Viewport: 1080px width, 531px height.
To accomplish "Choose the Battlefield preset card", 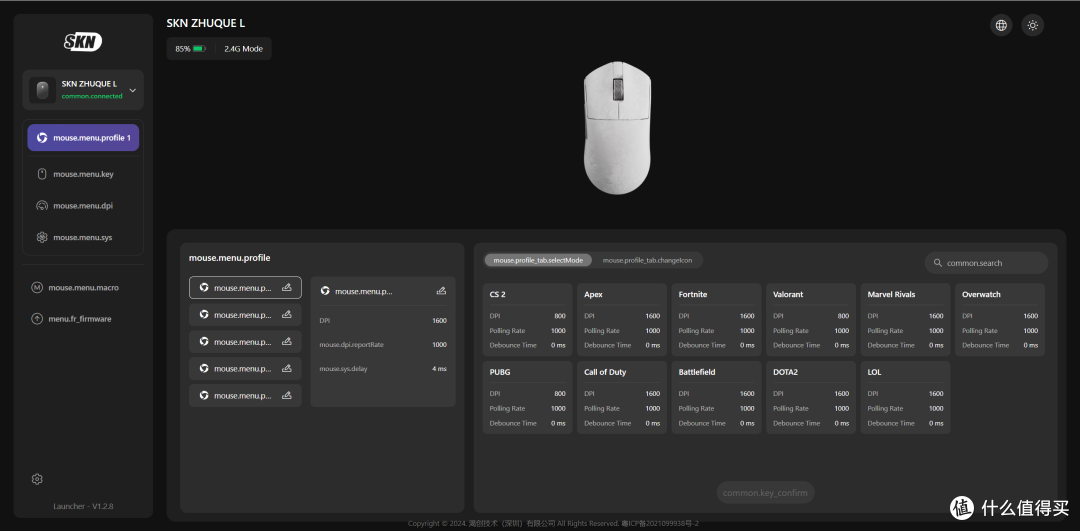I will (x=716, y=397).
